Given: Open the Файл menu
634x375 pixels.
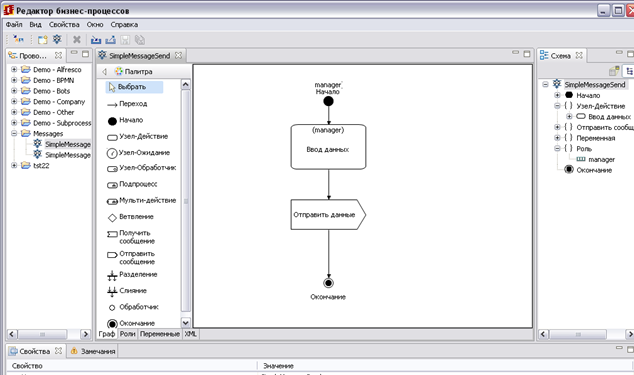Looking at the screenshot, I should click(x=14, y=25).
